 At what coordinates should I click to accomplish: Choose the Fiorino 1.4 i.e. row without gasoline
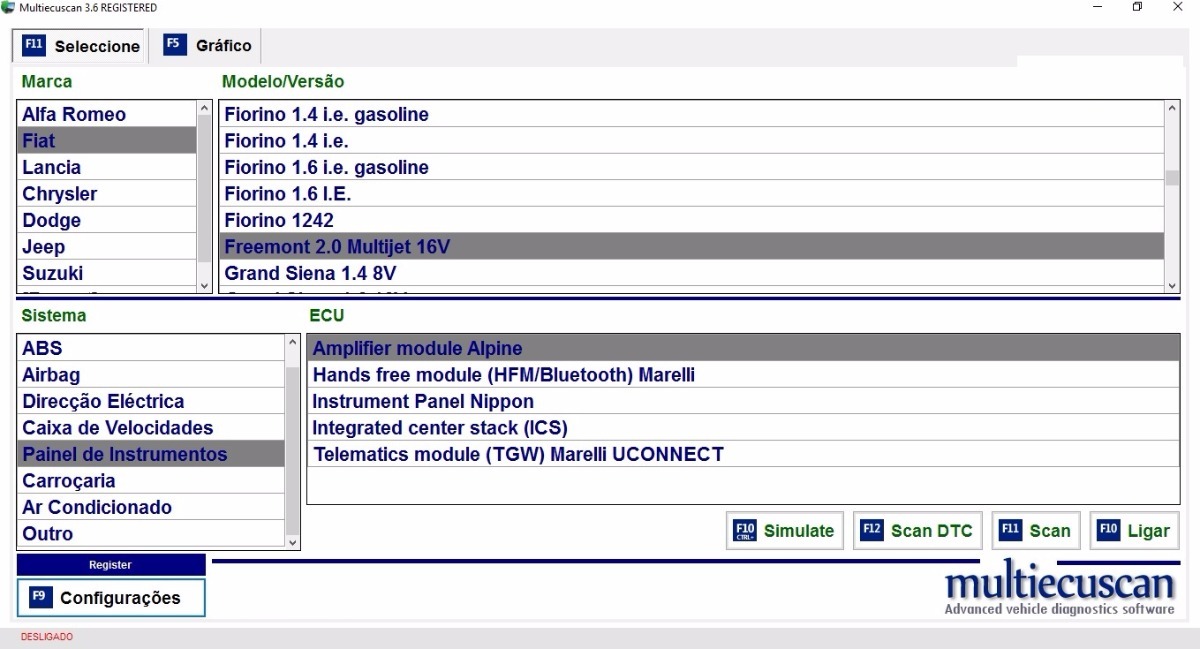pos(692,141)
